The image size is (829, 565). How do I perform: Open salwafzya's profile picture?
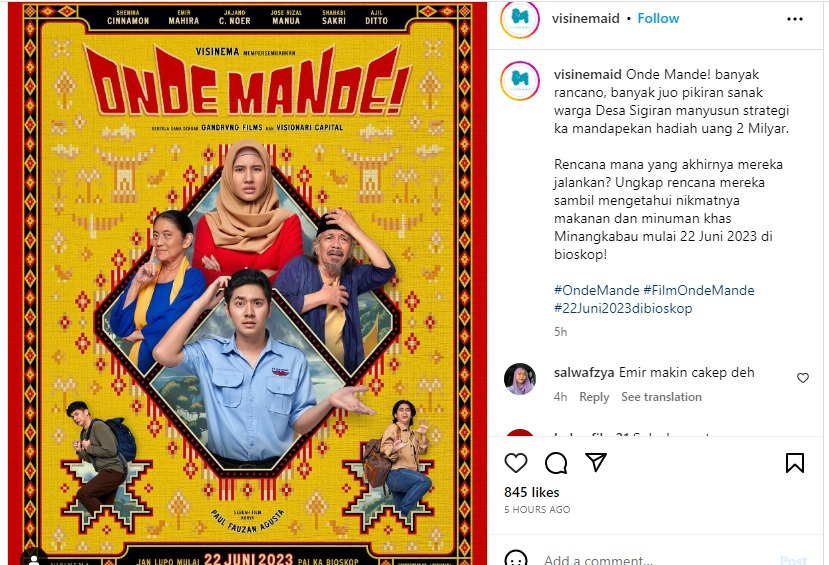520,379
